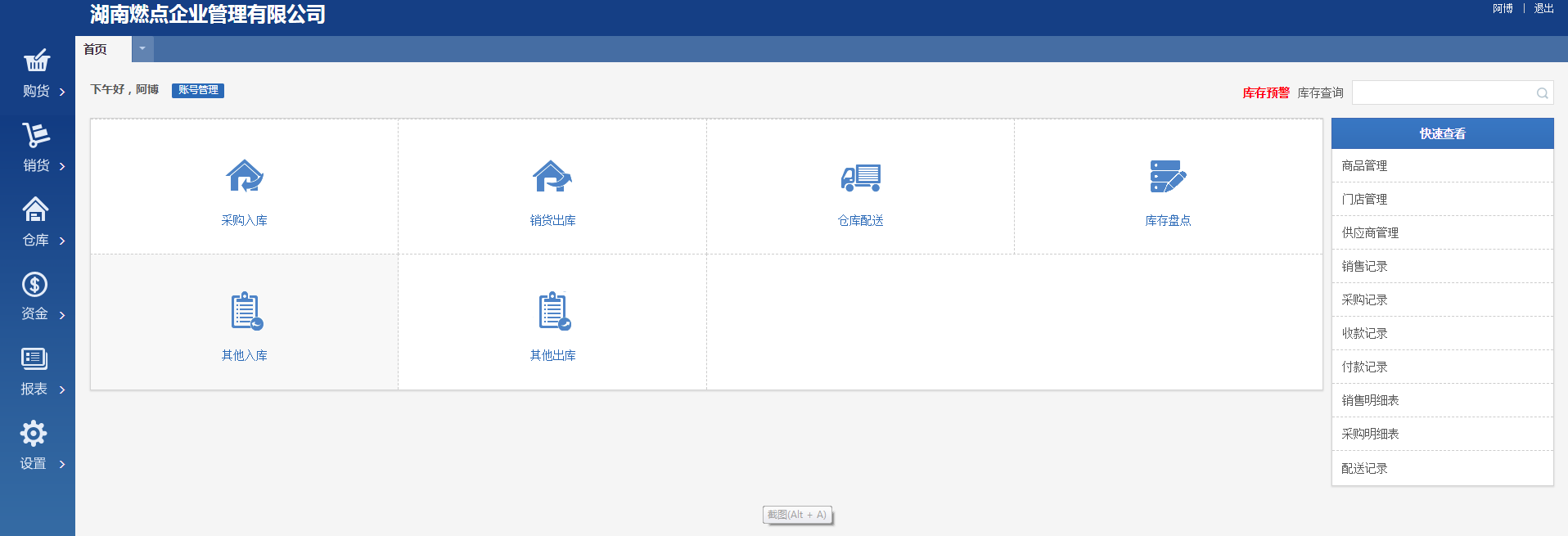Expand the 设置 sidebar arrow

click(x=62, y=465)
